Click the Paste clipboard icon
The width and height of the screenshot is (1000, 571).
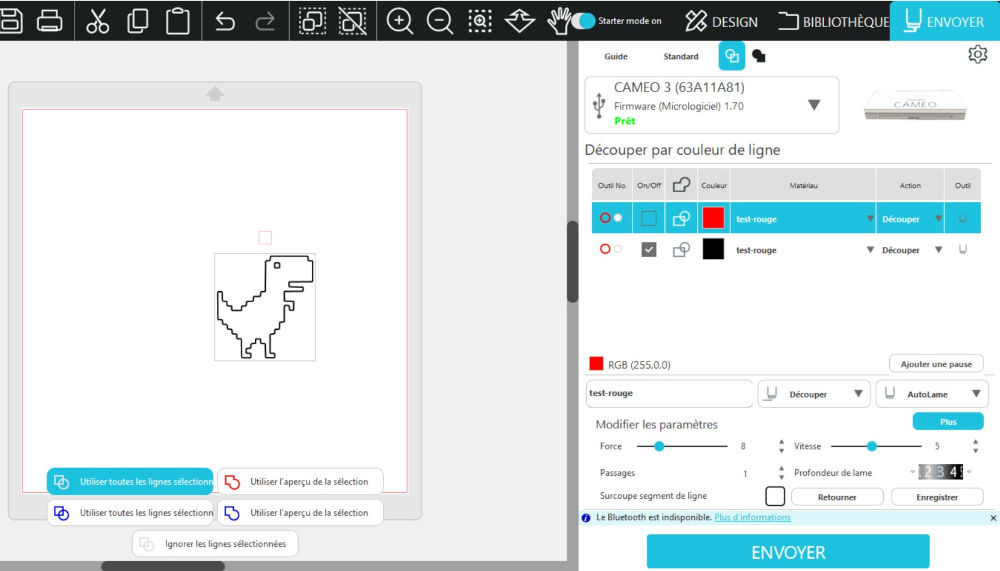click(177, 21)
